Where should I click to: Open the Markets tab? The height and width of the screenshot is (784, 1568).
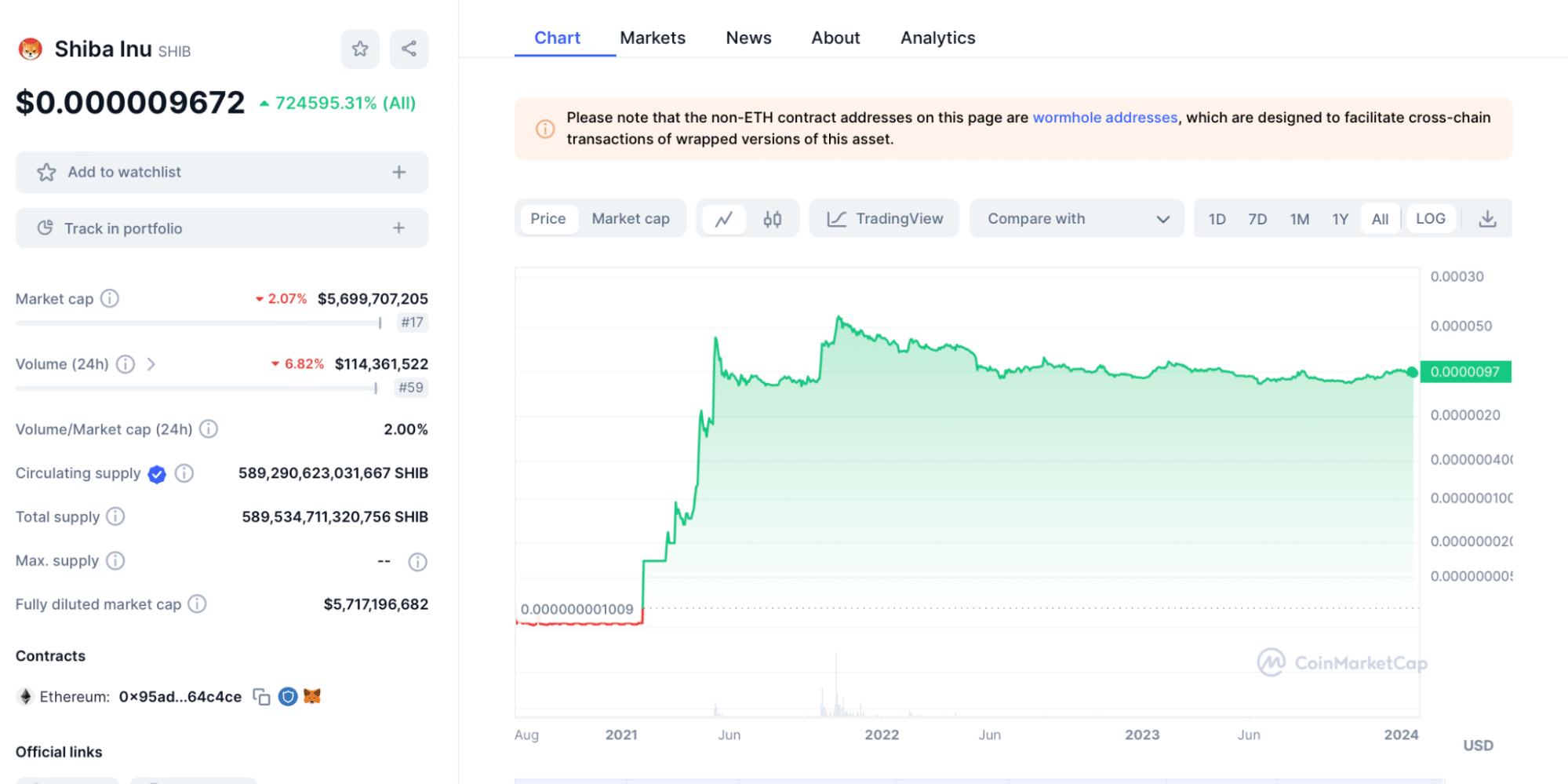click(x=652, y=38)
